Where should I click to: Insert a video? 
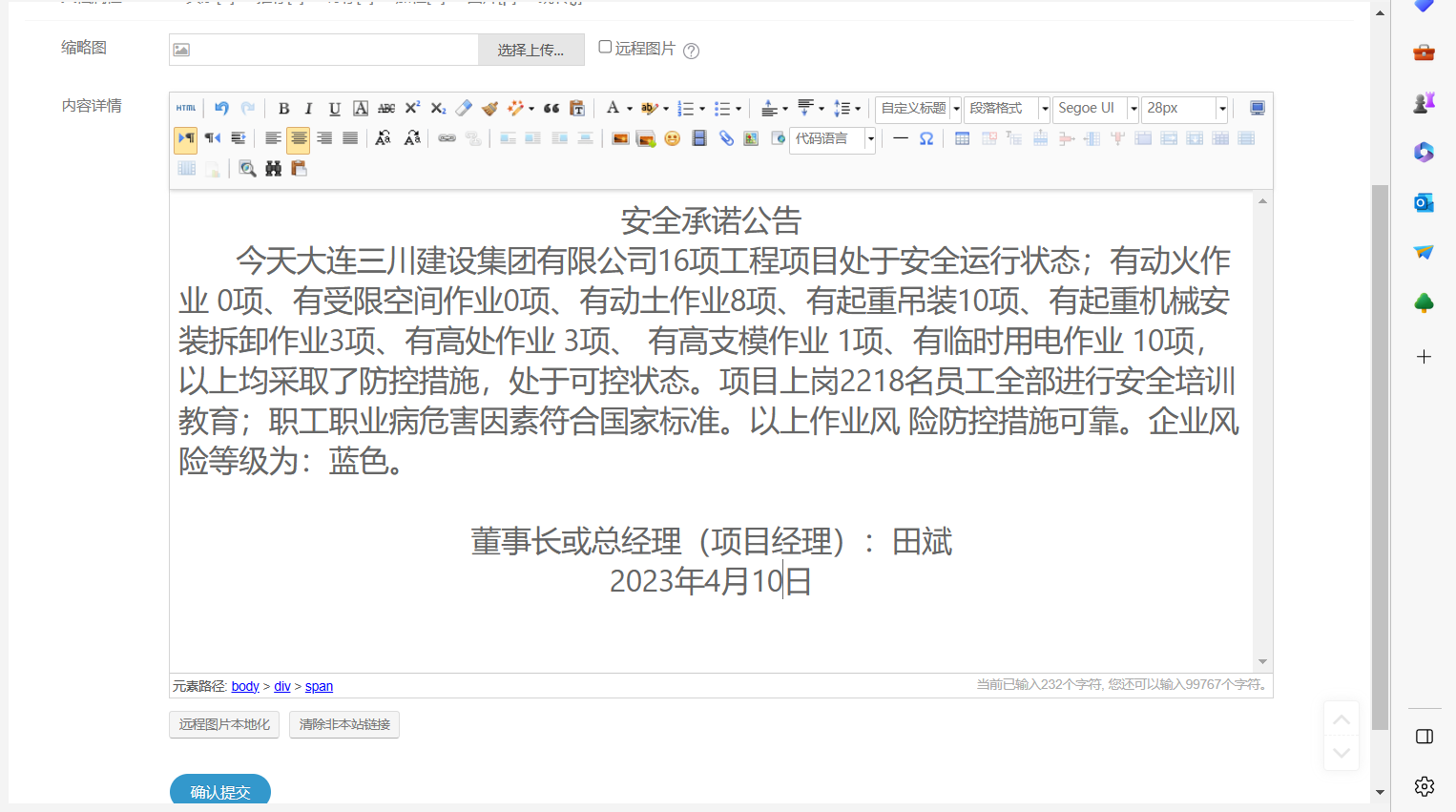click(x=699, y=138)
